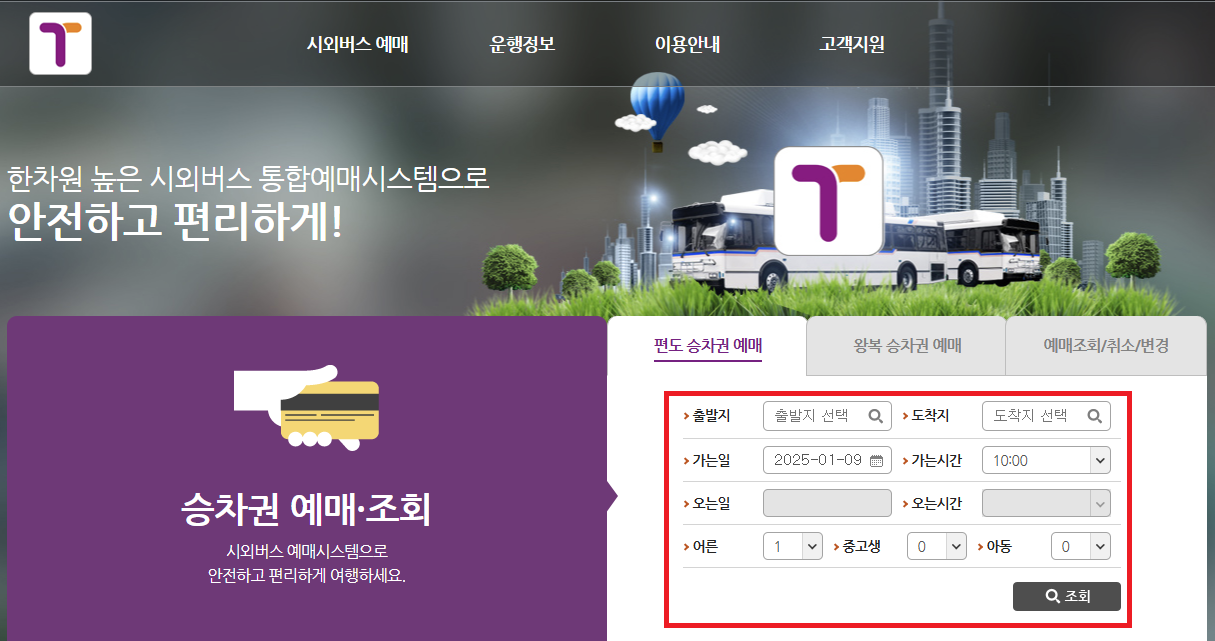Viewport: 1215px width, 641px height.
Task: Click the 운행정보 menu item
Action: point(522,43)
